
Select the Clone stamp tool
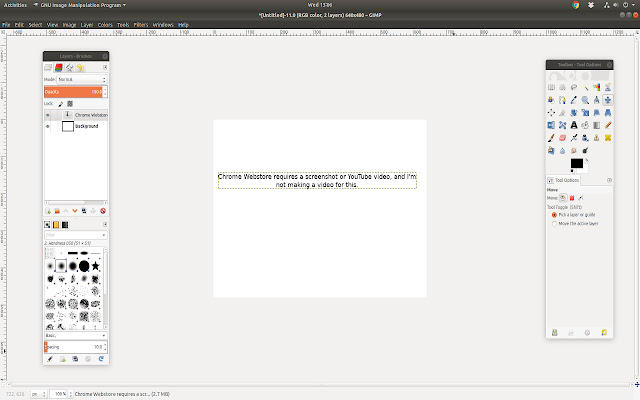pos(597,138)
